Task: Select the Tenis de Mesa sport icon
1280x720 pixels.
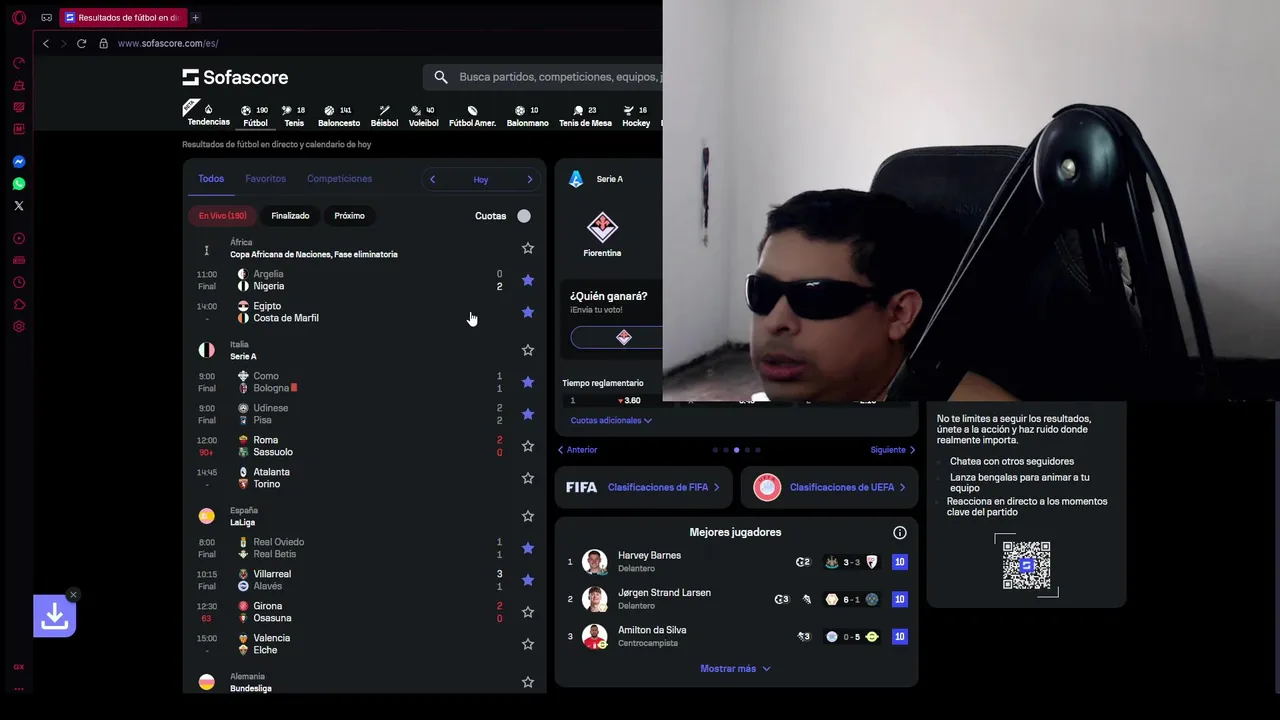Action: [x=585, y=116]
